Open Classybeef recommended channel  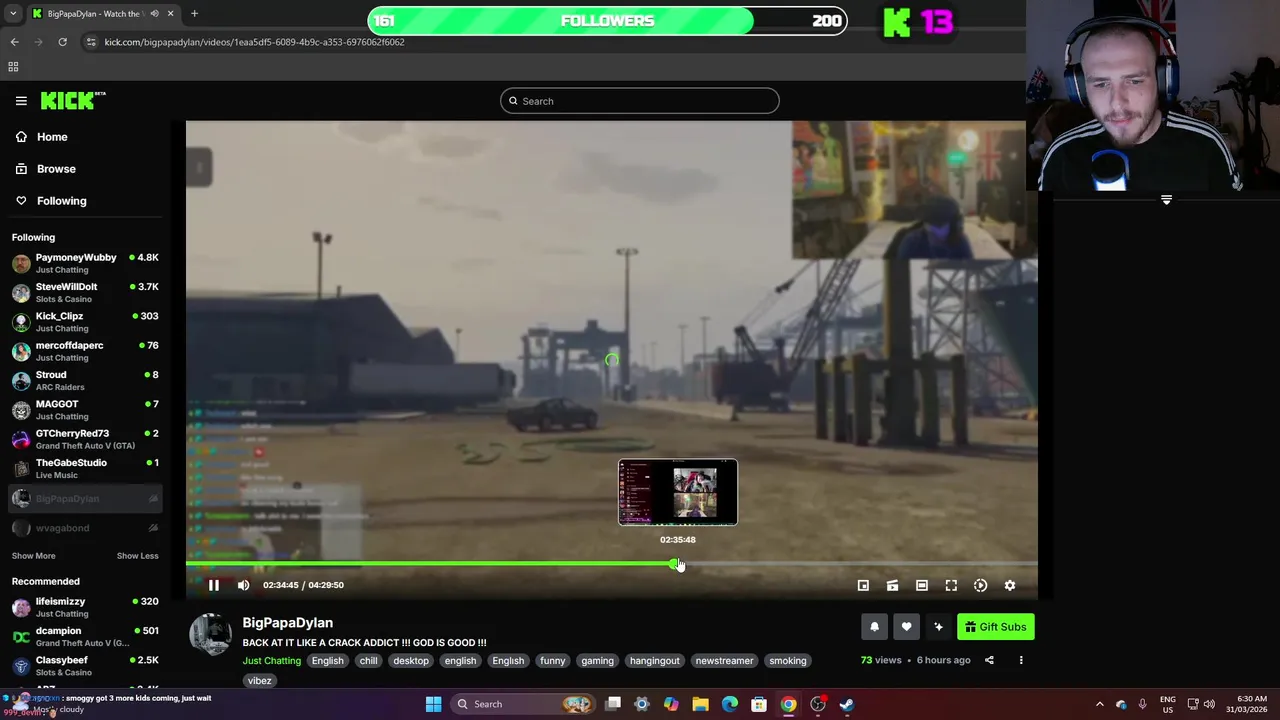pyautogui.click(x=85, y=666)
